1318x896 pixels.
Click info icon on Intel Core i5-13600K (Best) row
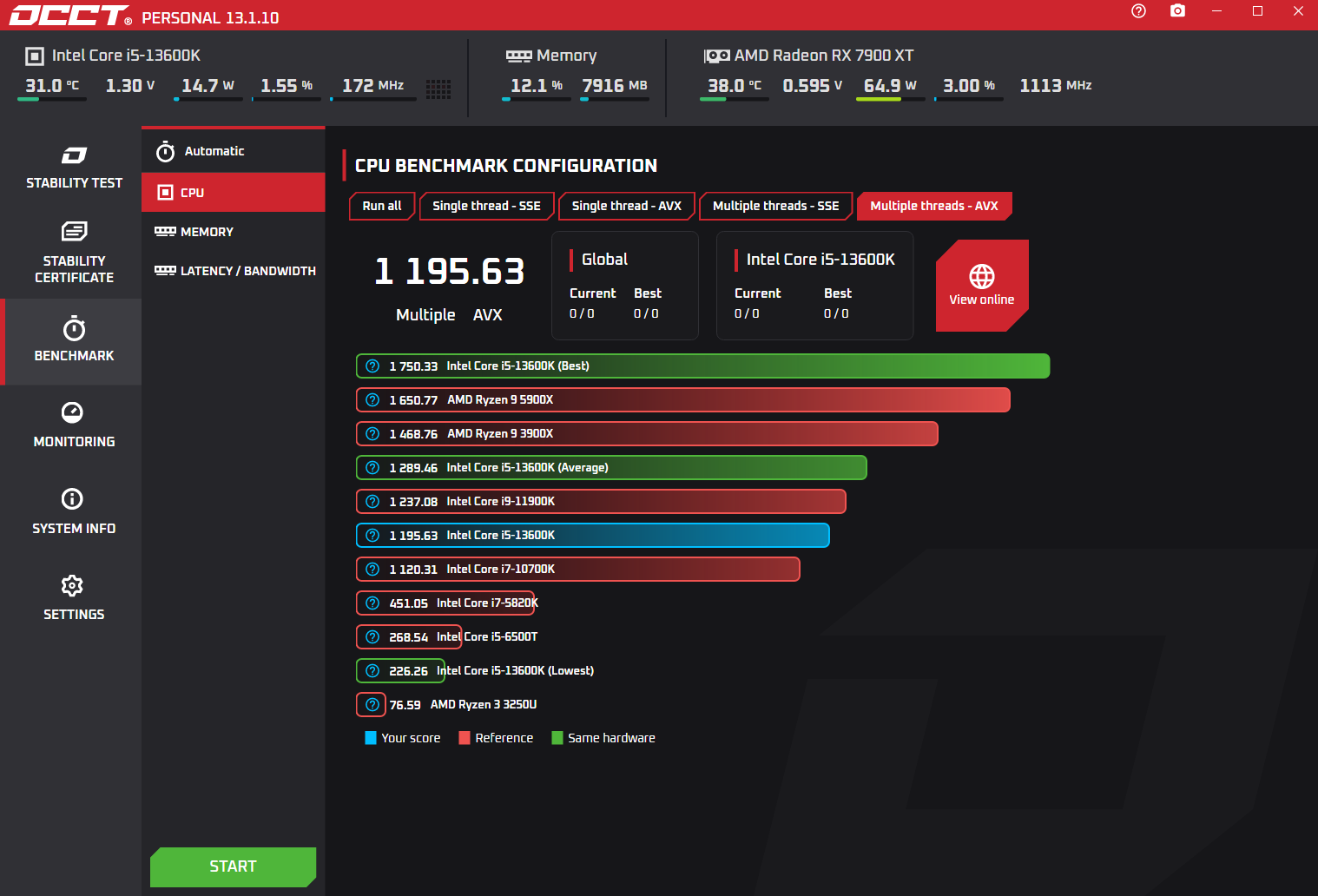(372, 366)
